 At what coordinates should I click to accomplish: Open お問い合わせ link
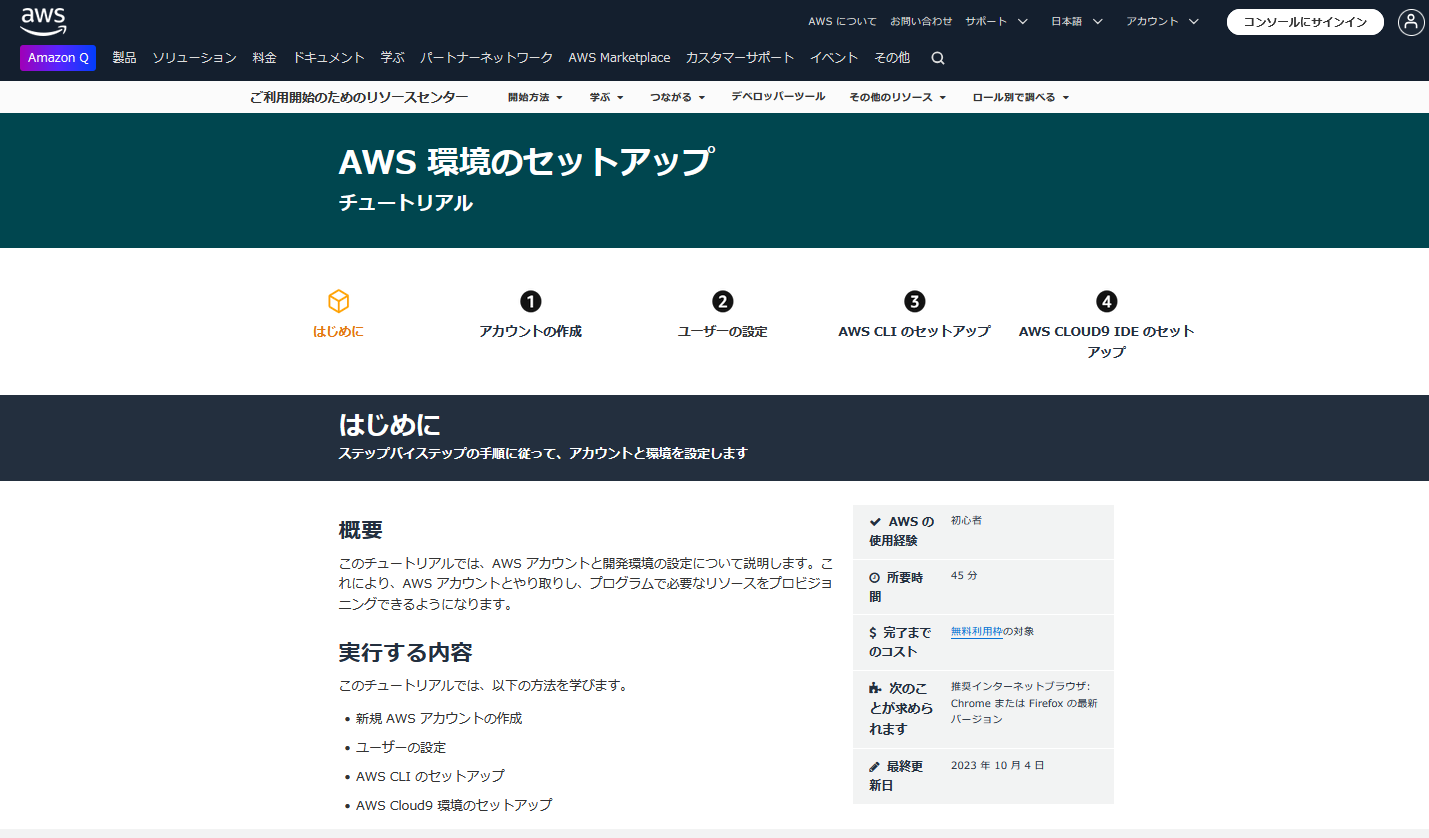(921, 21)
